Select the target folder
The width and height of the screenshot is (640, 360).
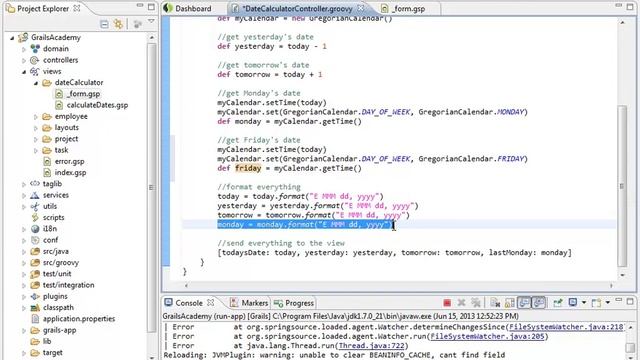52,353
